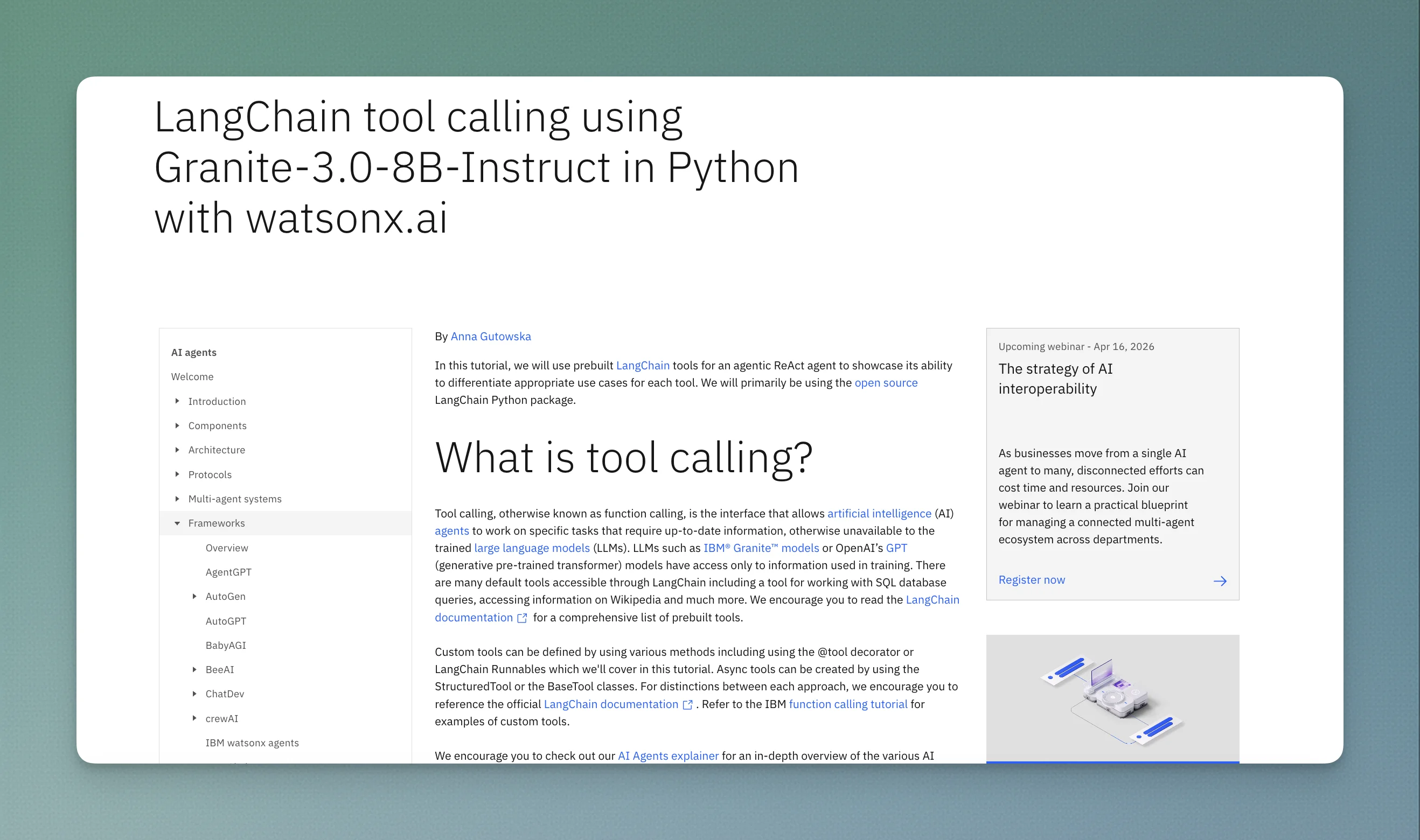The width and height of the screenshot is (1420, 840).
Task: Click external-link icon beside first LangChain documentation link
Action: click(x=522, y=618)
